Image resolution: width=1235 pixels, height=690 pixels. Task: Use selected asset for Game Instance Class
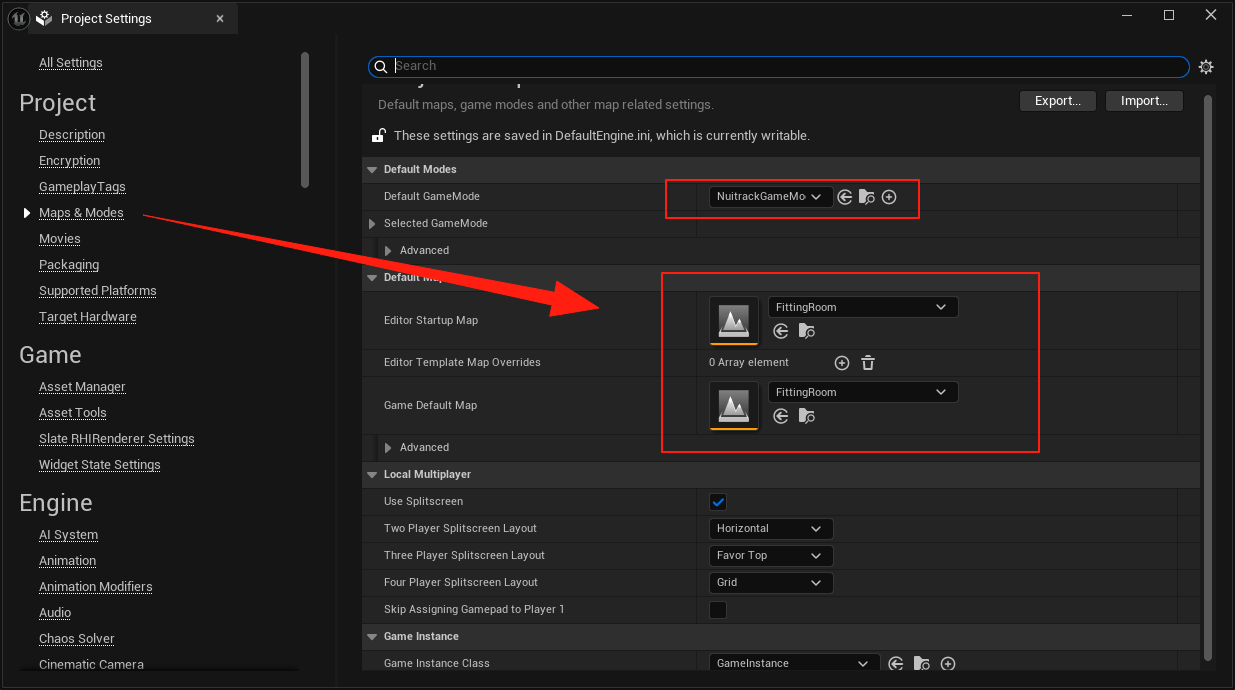(896, 663)
